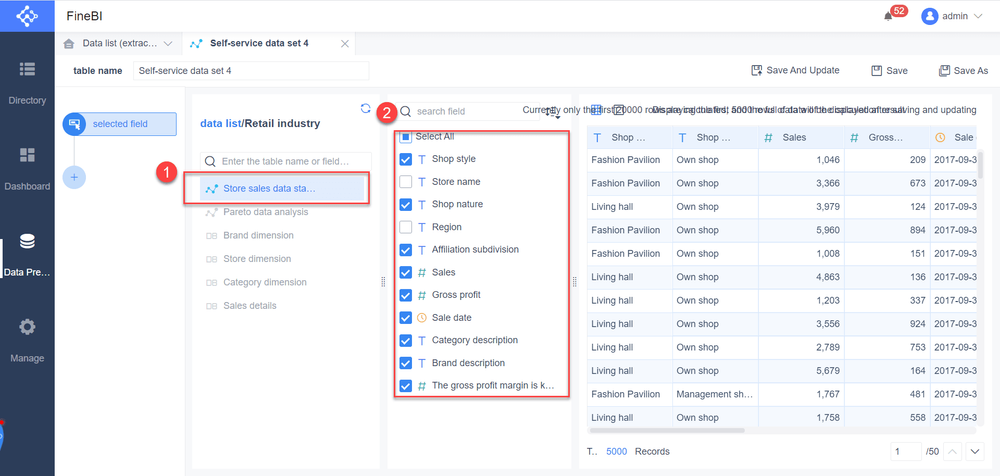The width and height of the screenshot is (1000, 476).
Task: Click the Save And Update button
Action: (x=795, y=71)
